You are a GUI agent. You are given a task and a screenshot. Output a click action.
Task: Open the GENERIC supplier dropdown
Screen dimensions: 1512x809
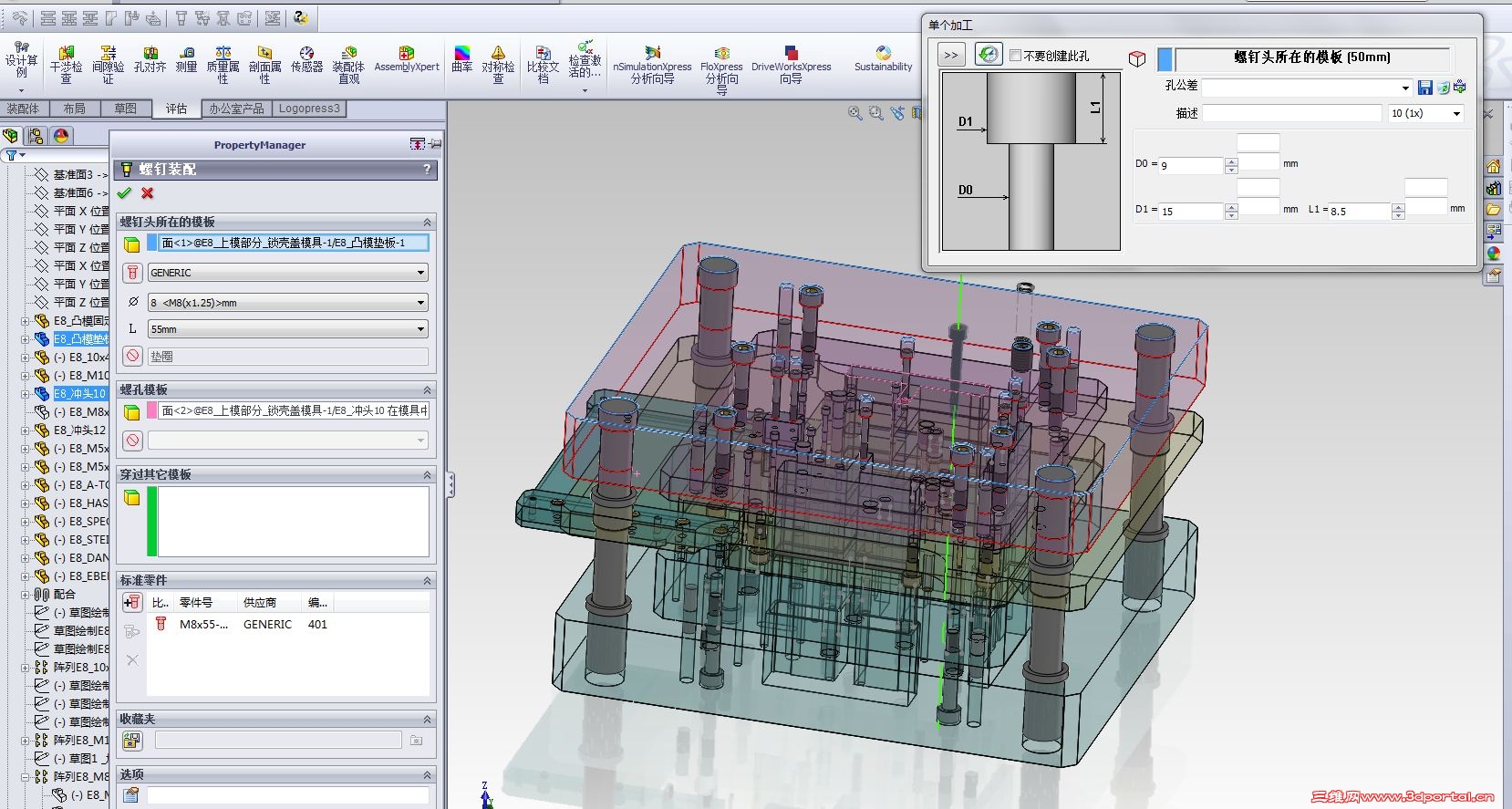420,273
